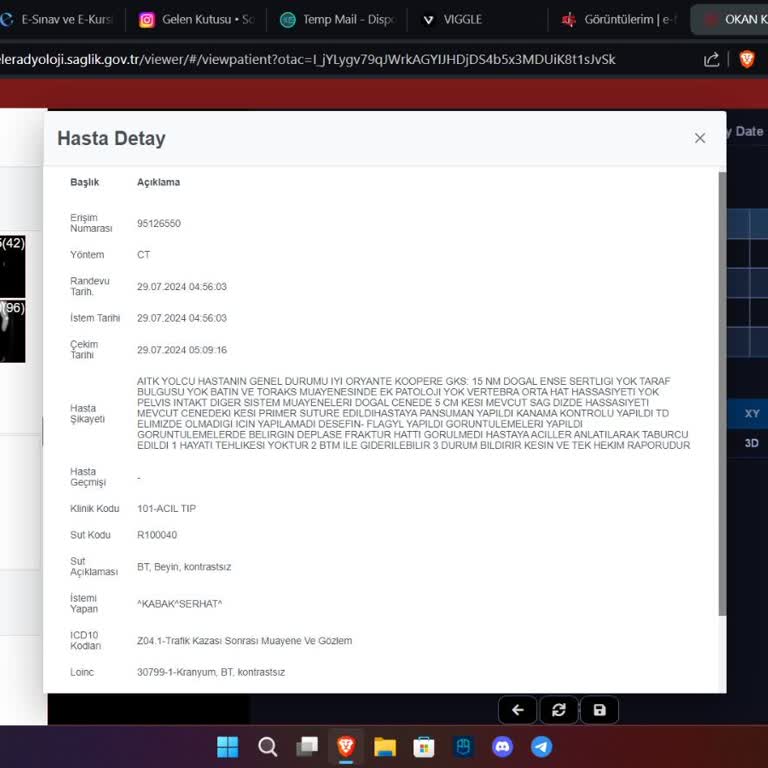Click the share icon in address bar

click(712, 59)
